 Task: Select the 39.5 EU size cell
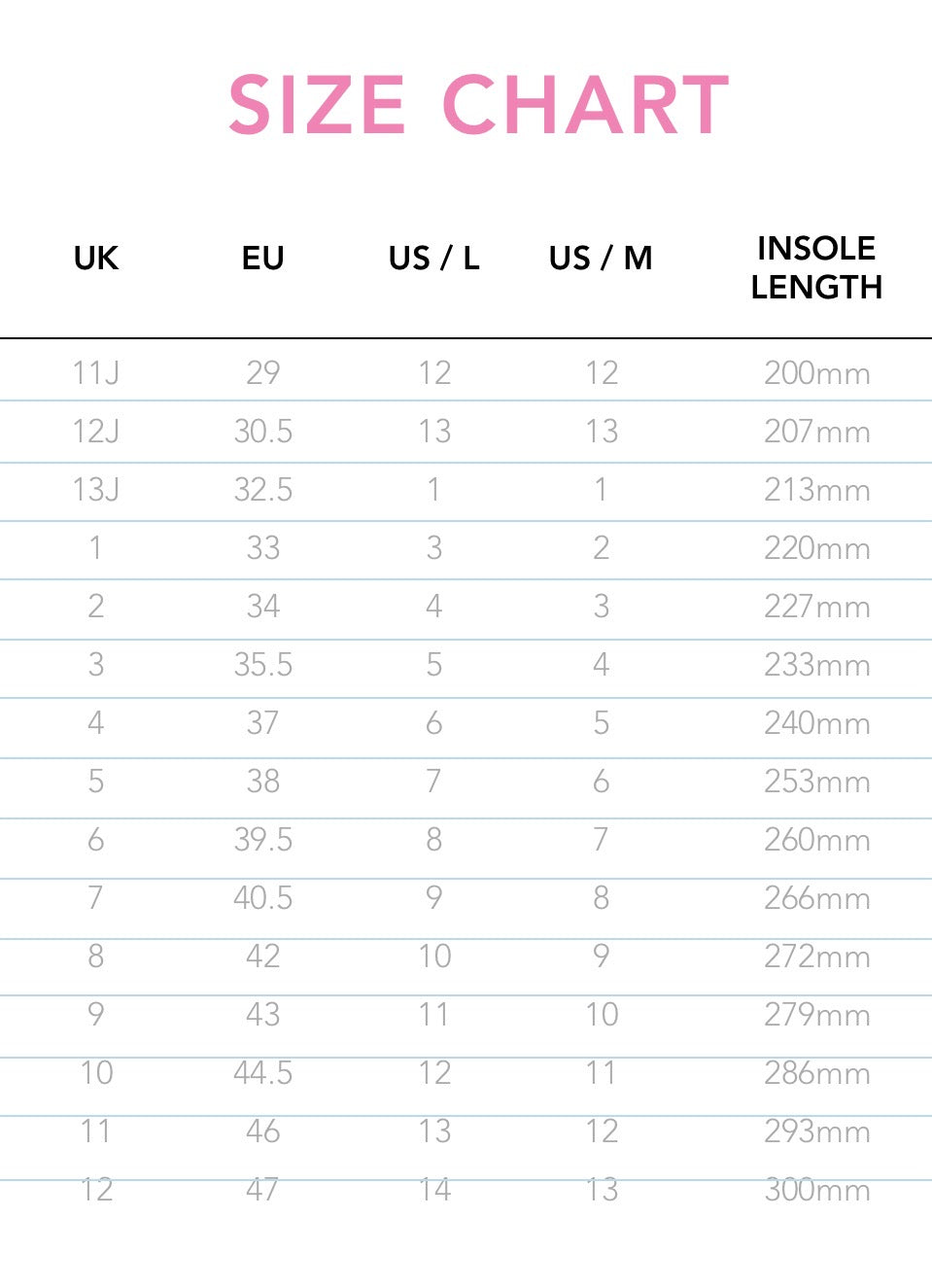[262, 840]
